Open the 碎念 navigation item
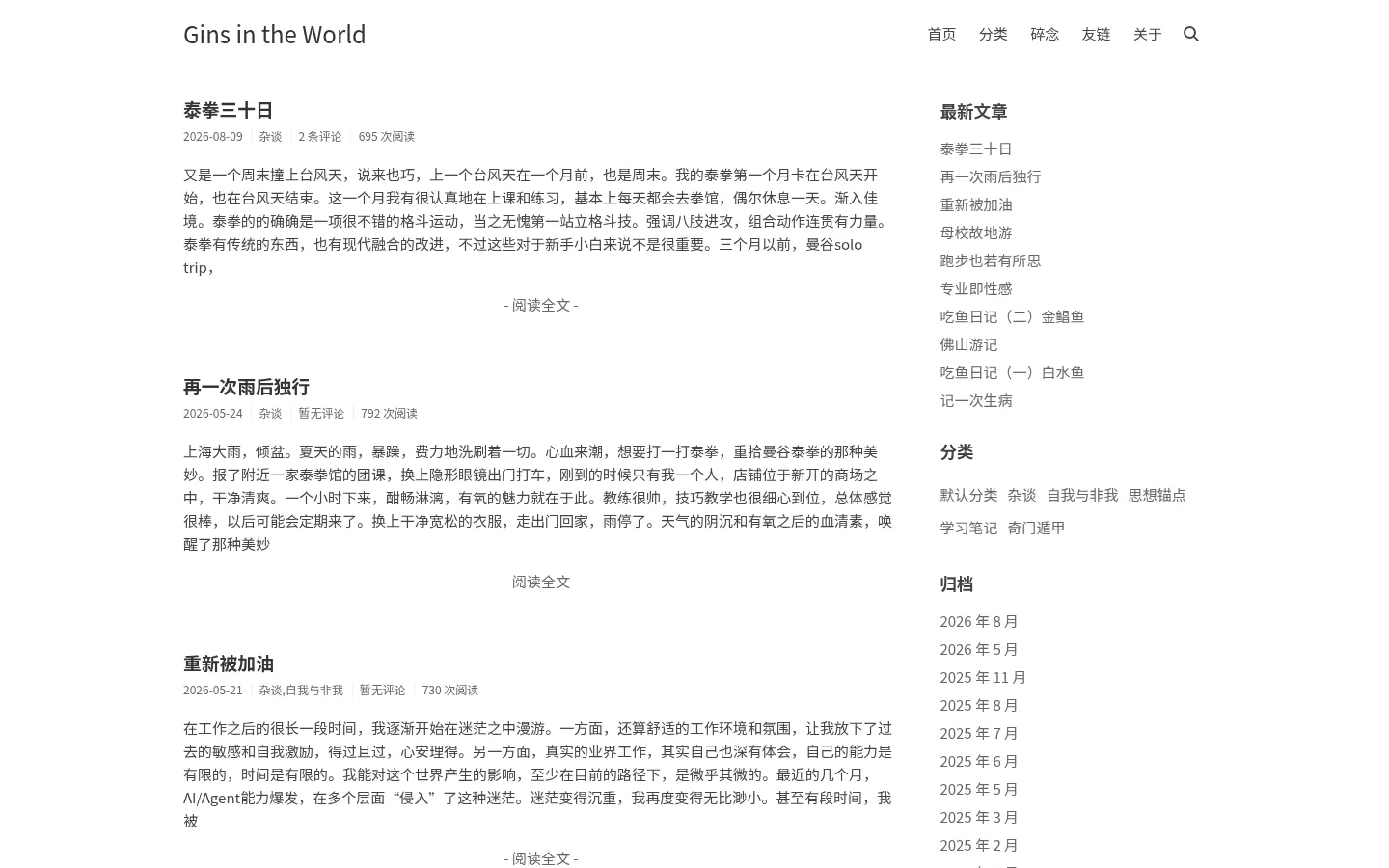 point(1045,34)
